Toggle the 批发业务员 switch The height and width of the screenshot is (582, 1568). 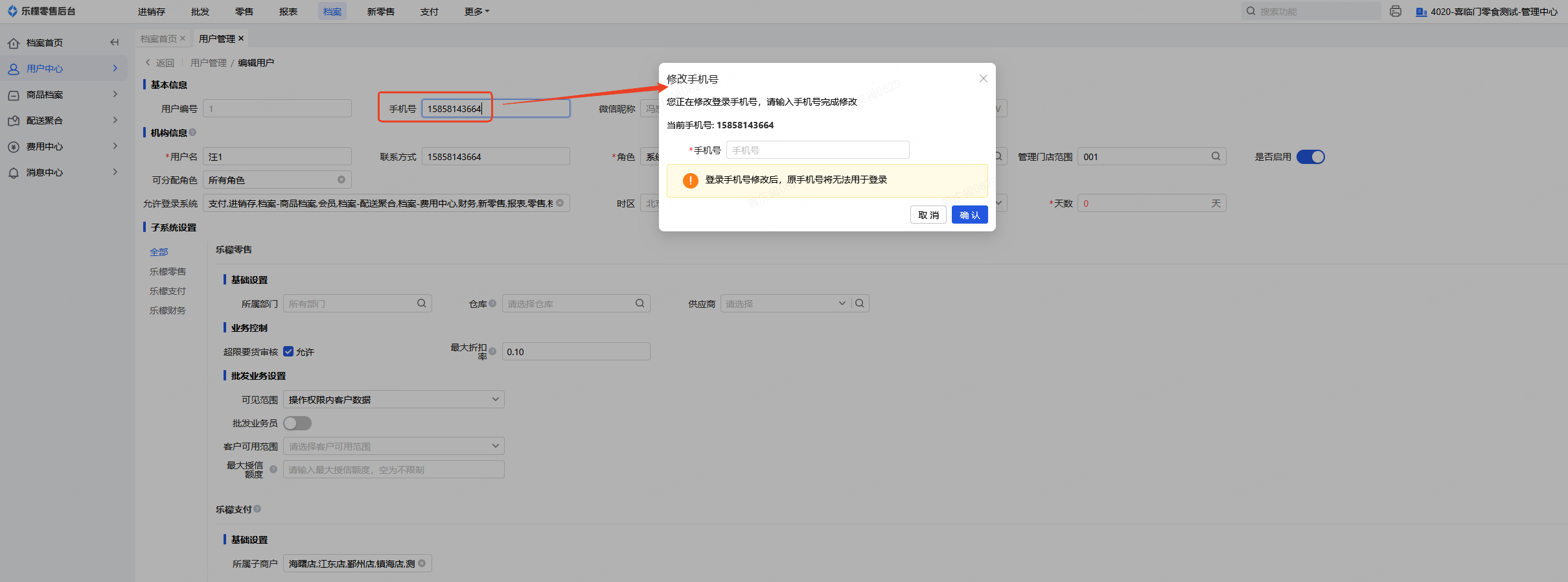297,423
